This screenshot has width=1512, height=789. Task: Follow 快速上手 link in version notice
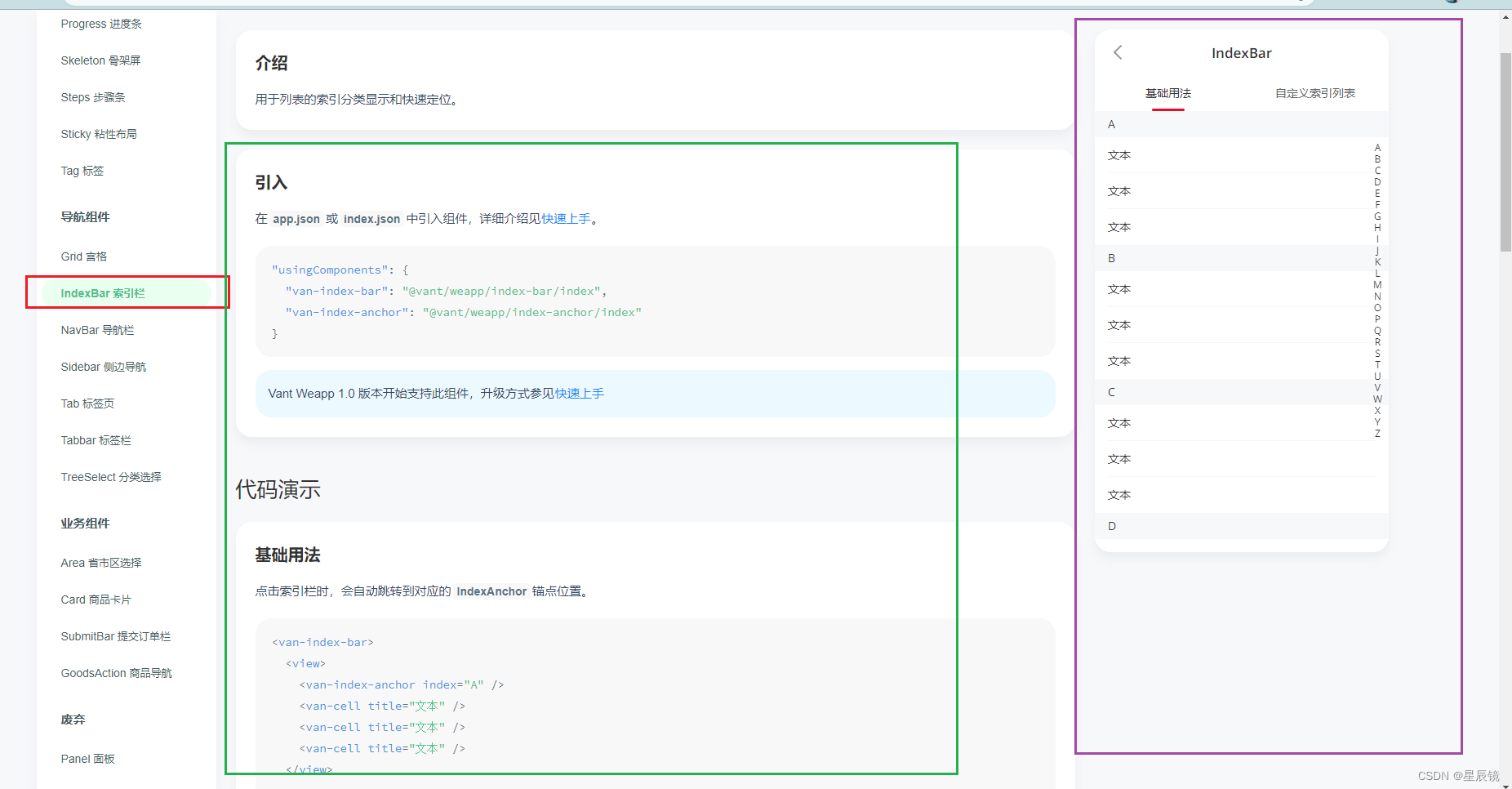tap(580, 394)
